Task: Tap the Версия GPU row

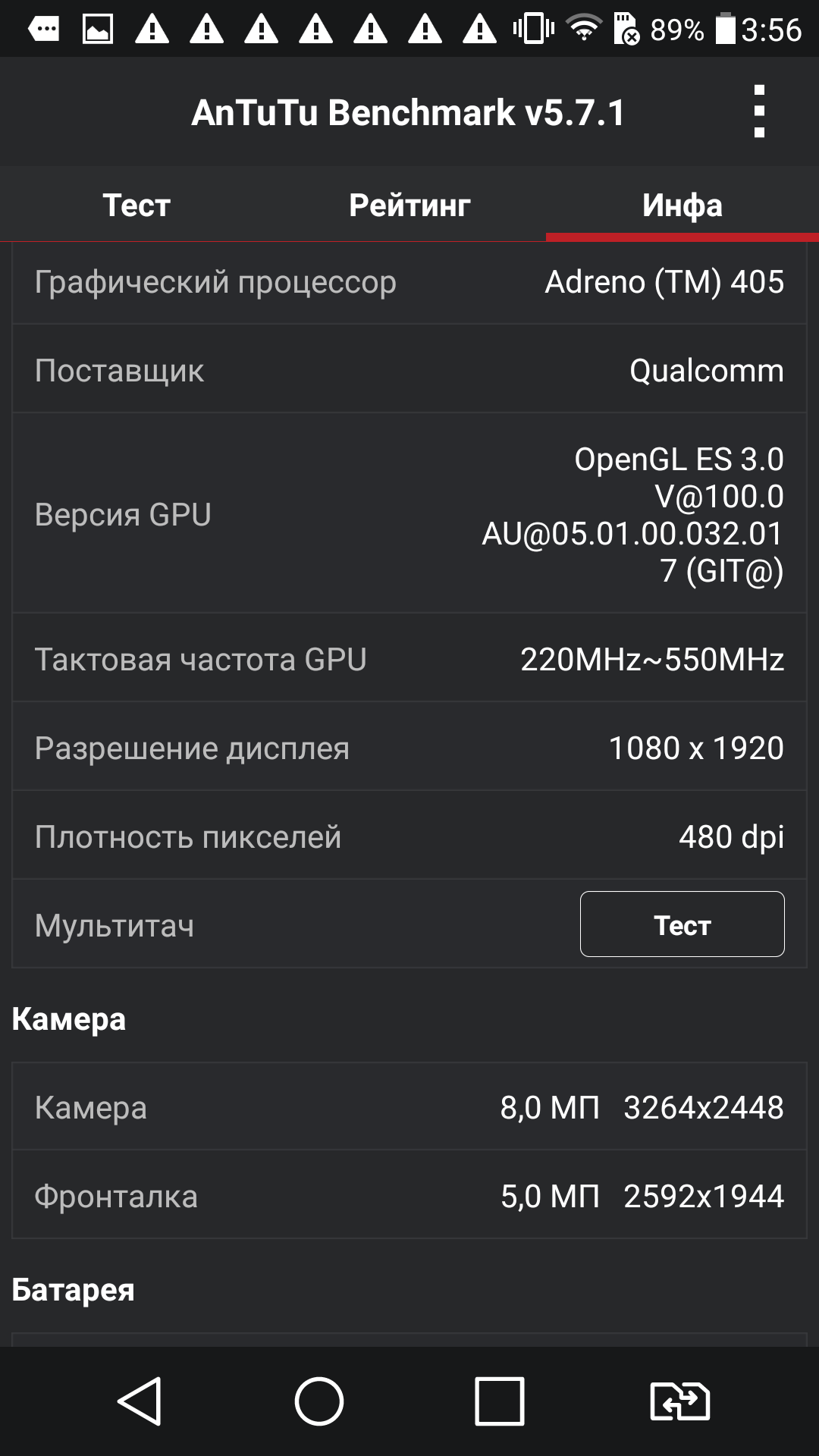Action: 409,513
